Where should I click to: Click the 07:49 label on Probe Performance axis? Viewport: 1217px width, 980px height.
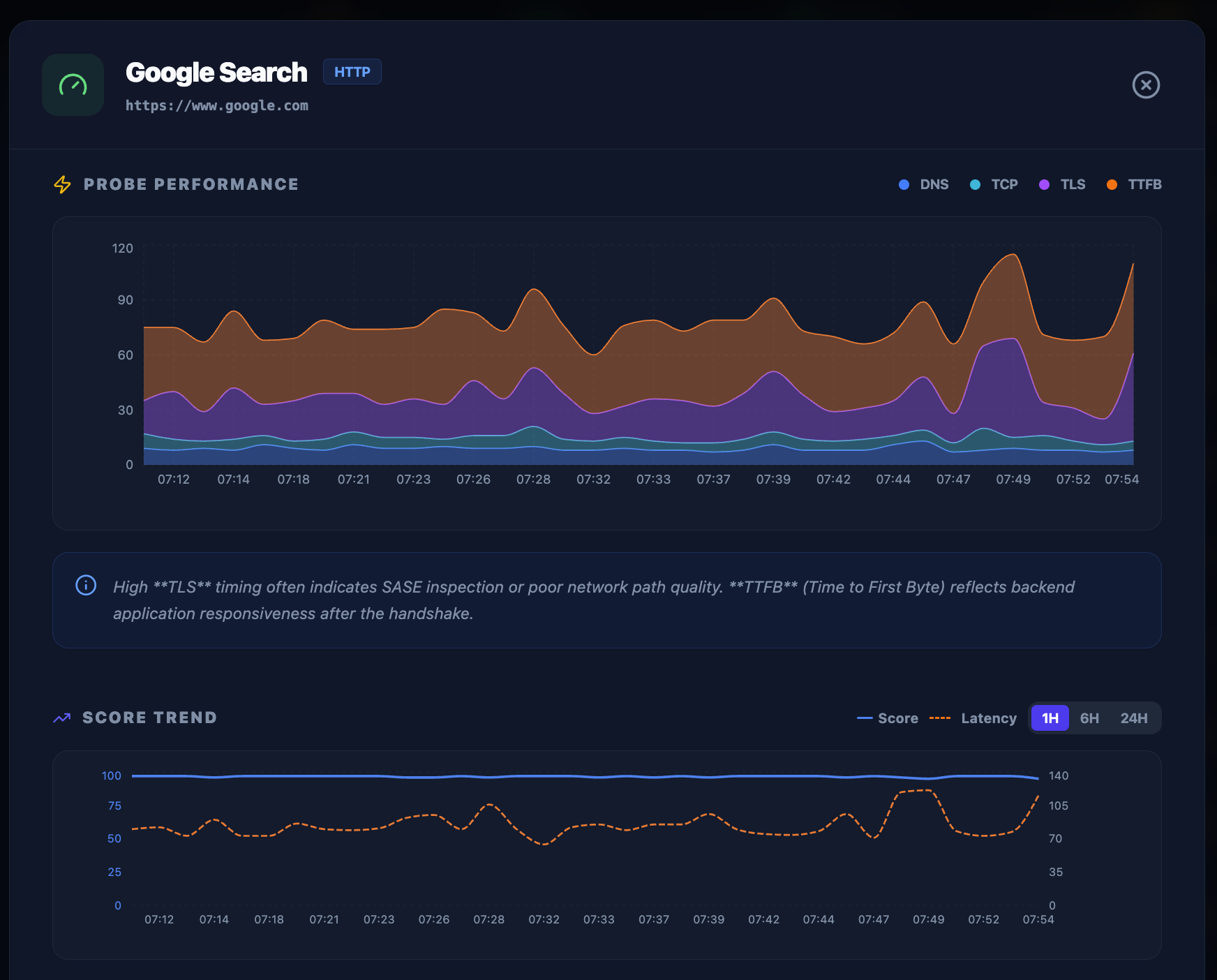pyautogui.click(x=1013, y=480)
